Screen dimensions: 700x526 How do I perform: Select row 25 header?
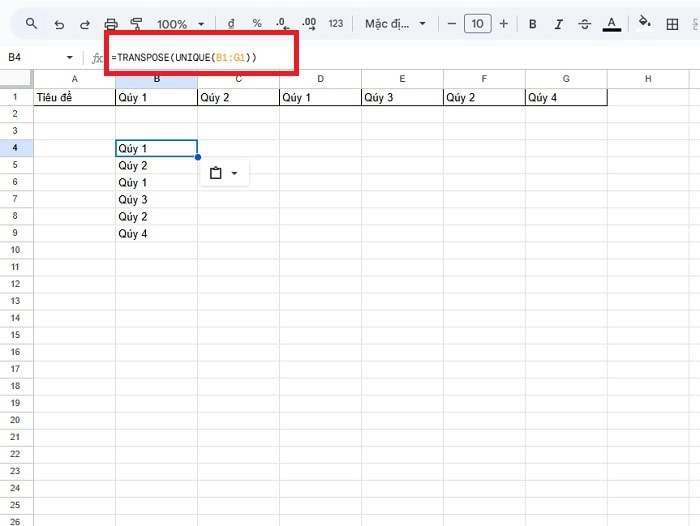[16, 505]
